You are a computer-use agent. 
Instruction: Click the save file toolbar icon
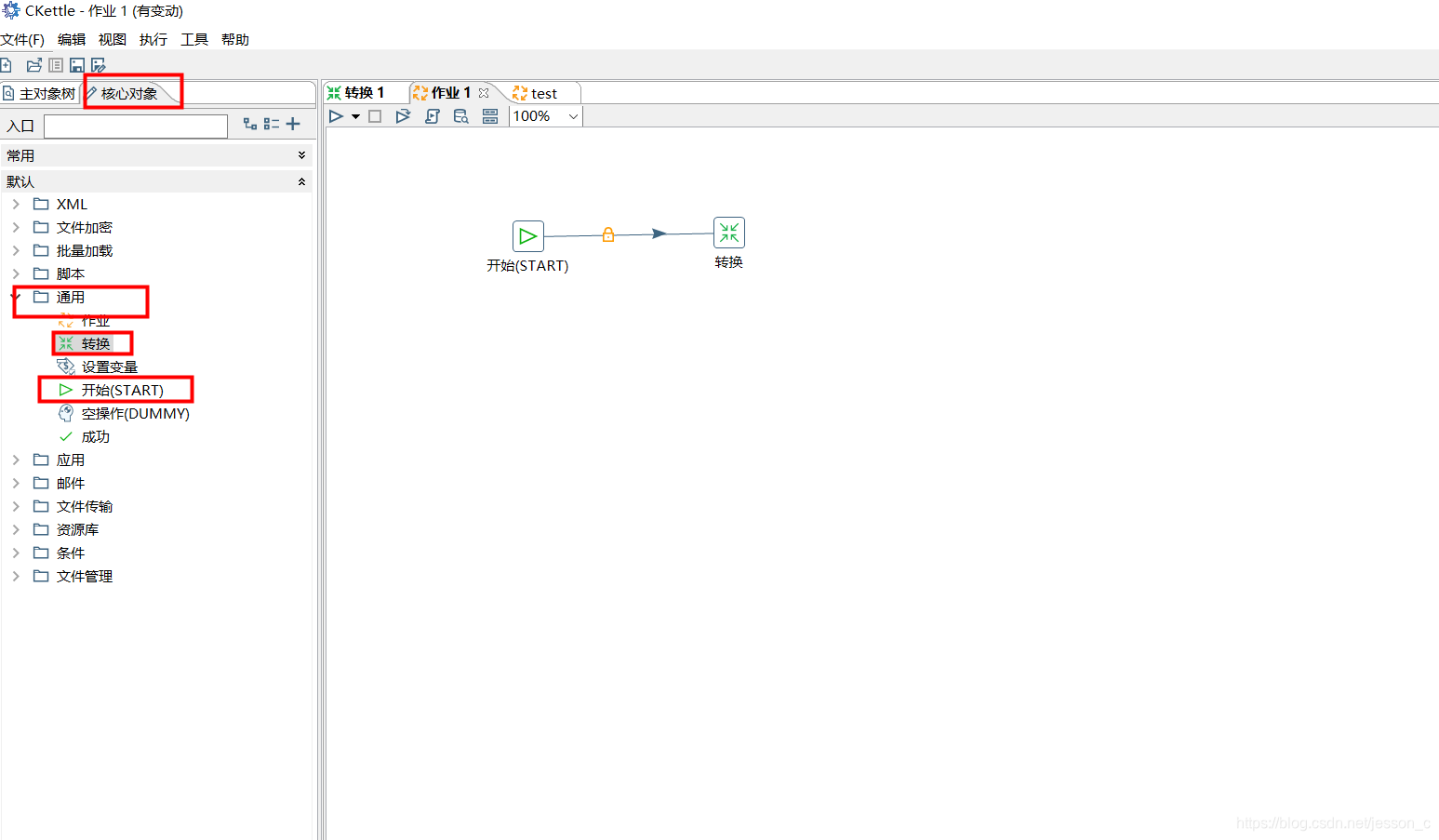pos(77,65)
